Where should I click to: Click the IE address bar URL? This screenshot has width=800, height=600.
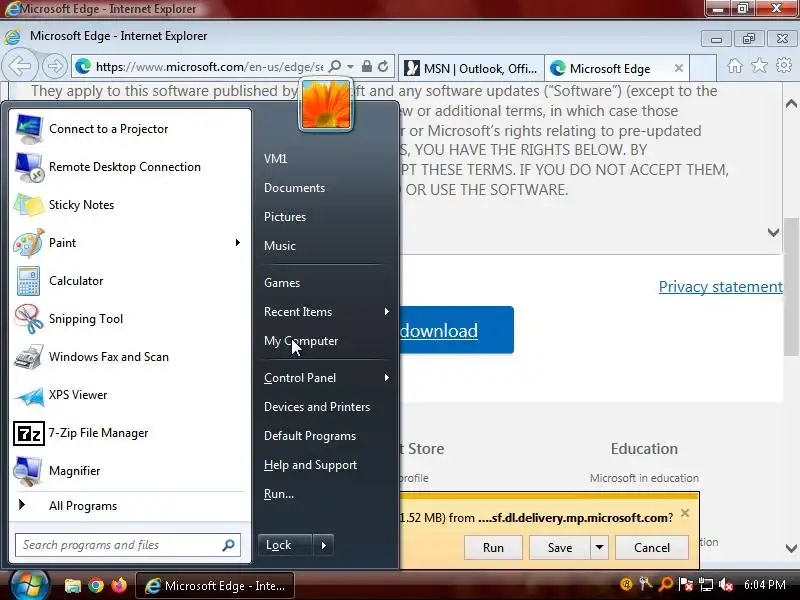[x=209, y=67]
